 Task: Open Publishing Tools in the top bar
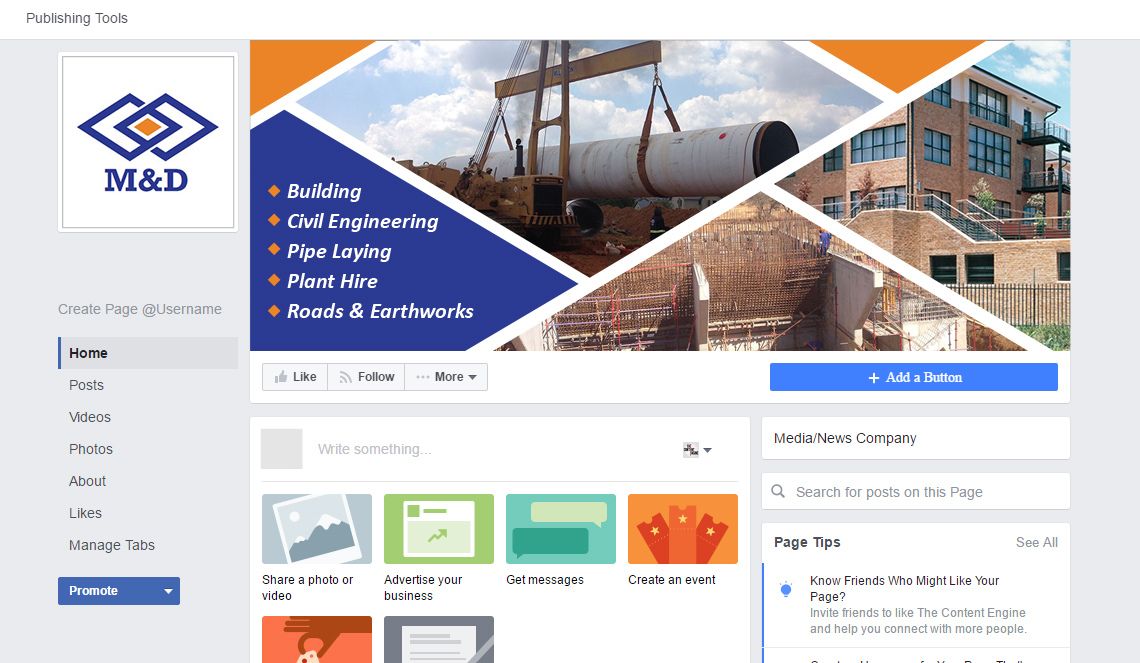point(77,18)
